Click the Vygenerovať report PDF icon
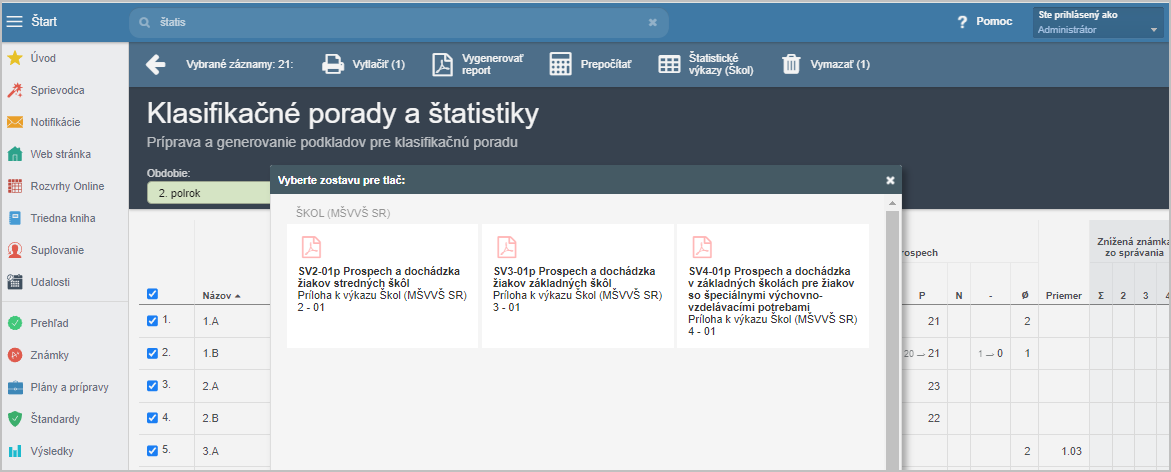This screenshot has width=1171, height=472. (442, 65)
